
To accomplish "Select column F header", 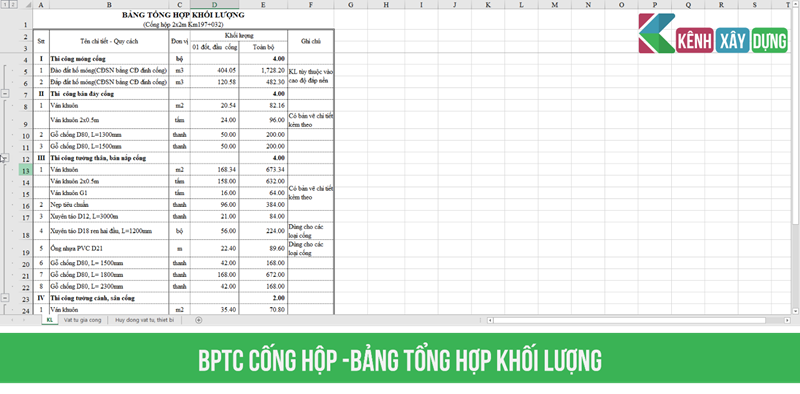I will point(311,5).
